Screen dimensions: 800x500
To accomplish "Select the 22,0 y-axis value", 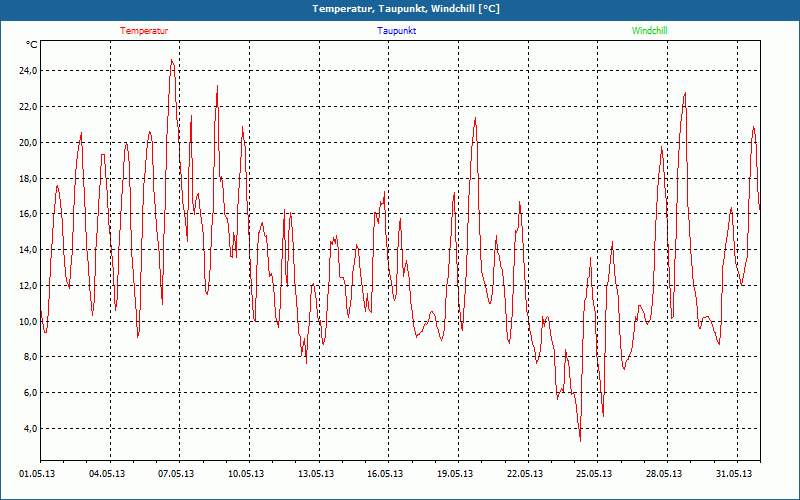I will [28, 107].
